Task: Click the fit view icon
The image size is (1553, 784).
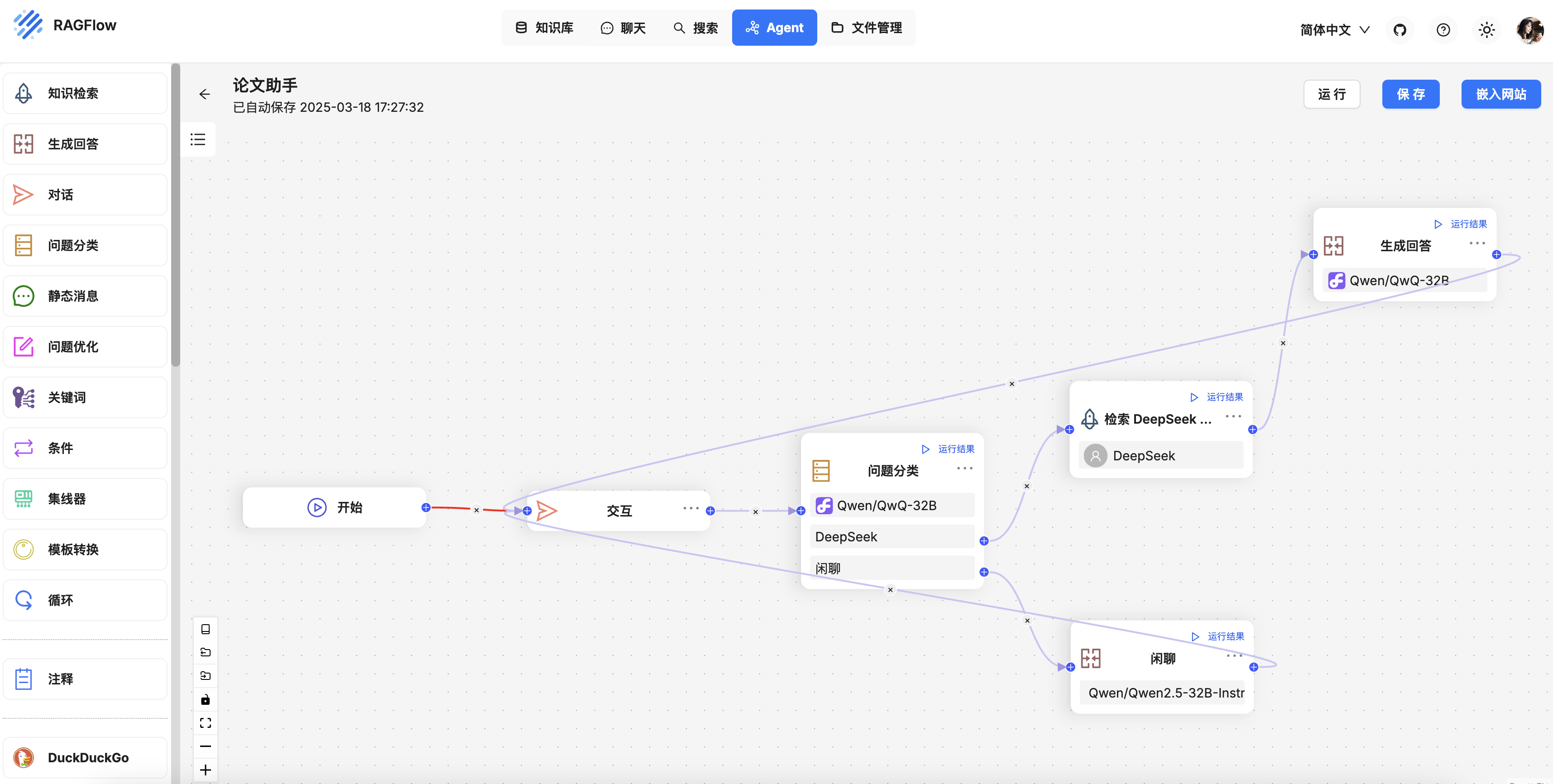Action: click(205, 722)
